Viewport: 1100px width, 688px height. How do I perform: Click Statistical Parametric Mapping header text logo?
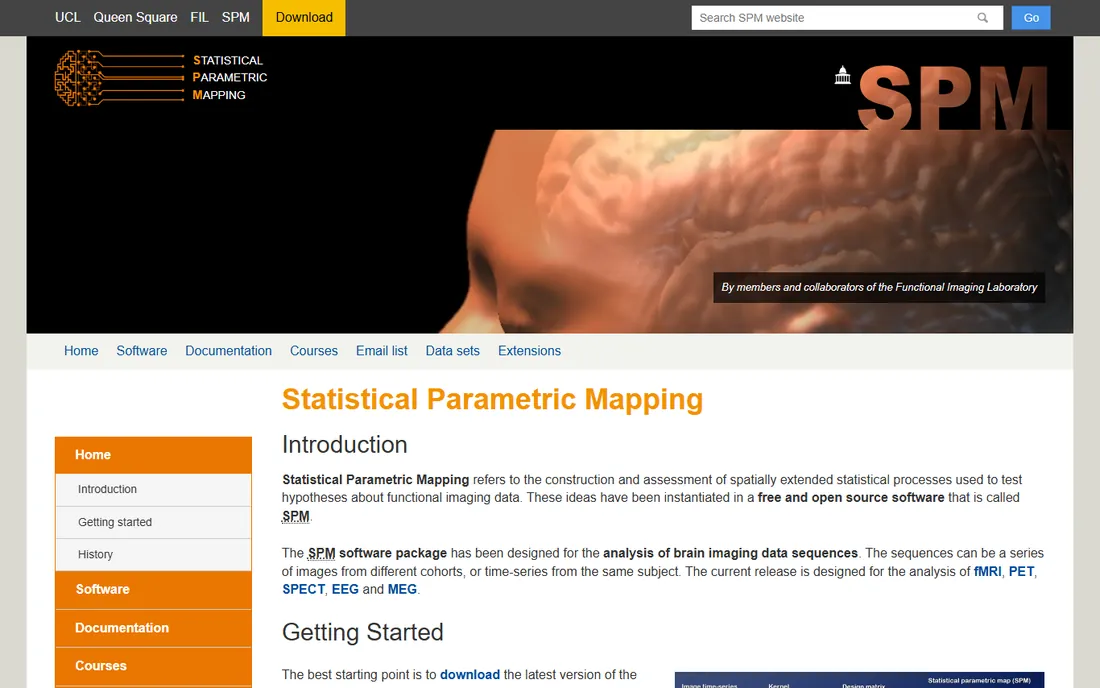229,77
